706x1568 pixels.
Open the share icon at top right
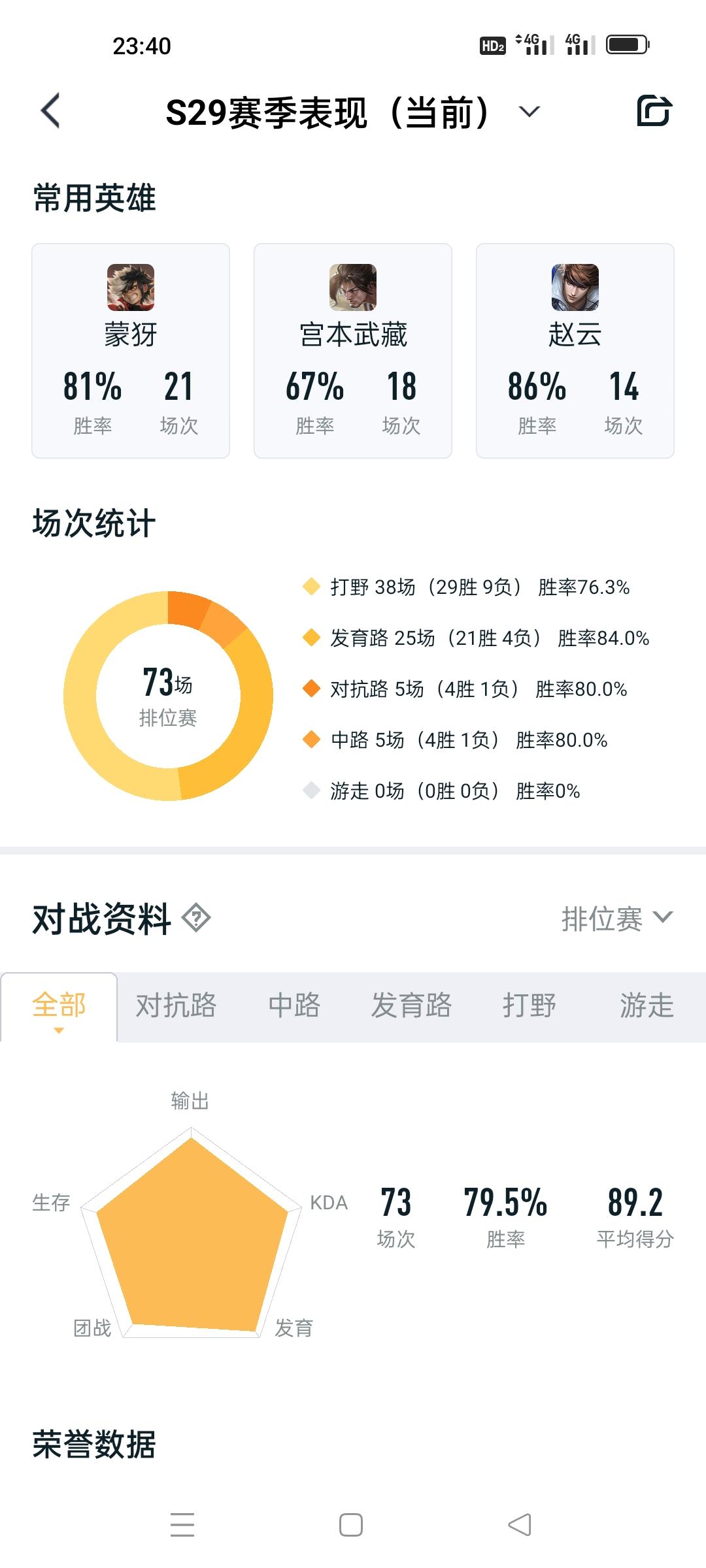654,110
